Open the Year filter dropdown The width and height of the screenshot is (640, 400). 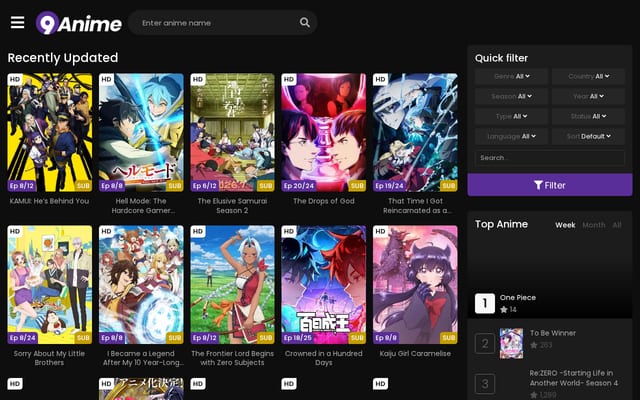pyautogui.click(x=588, y=96)
